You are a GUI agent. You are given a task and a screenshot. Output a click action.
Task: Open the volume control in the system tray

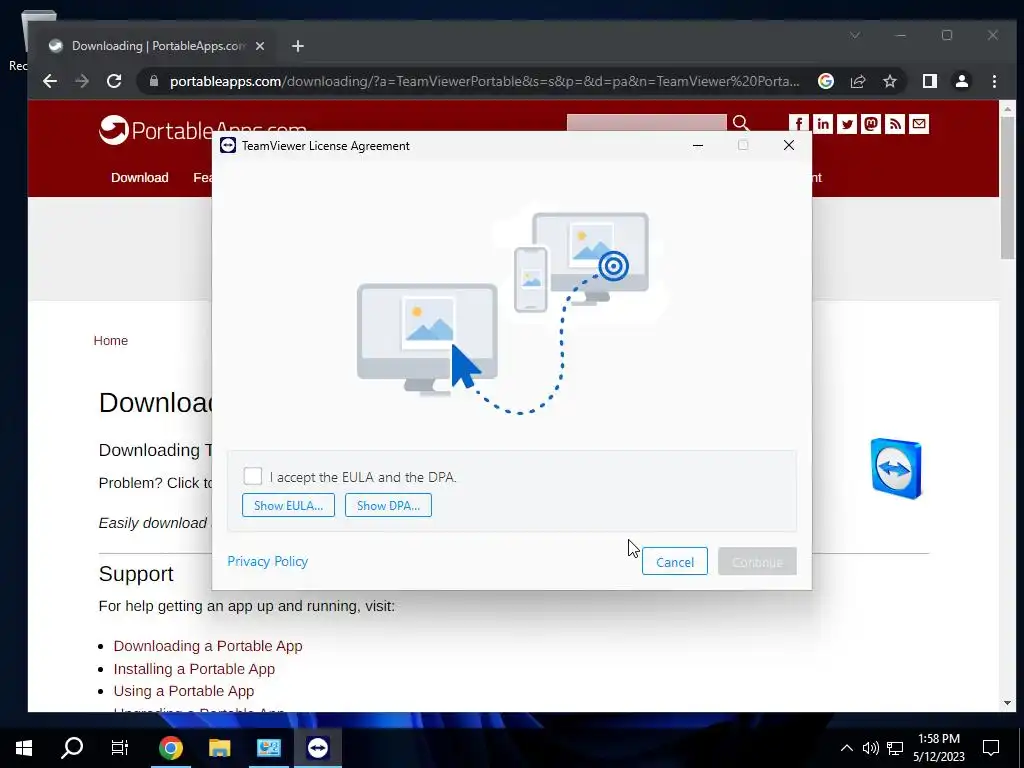[x=870, y=748]
